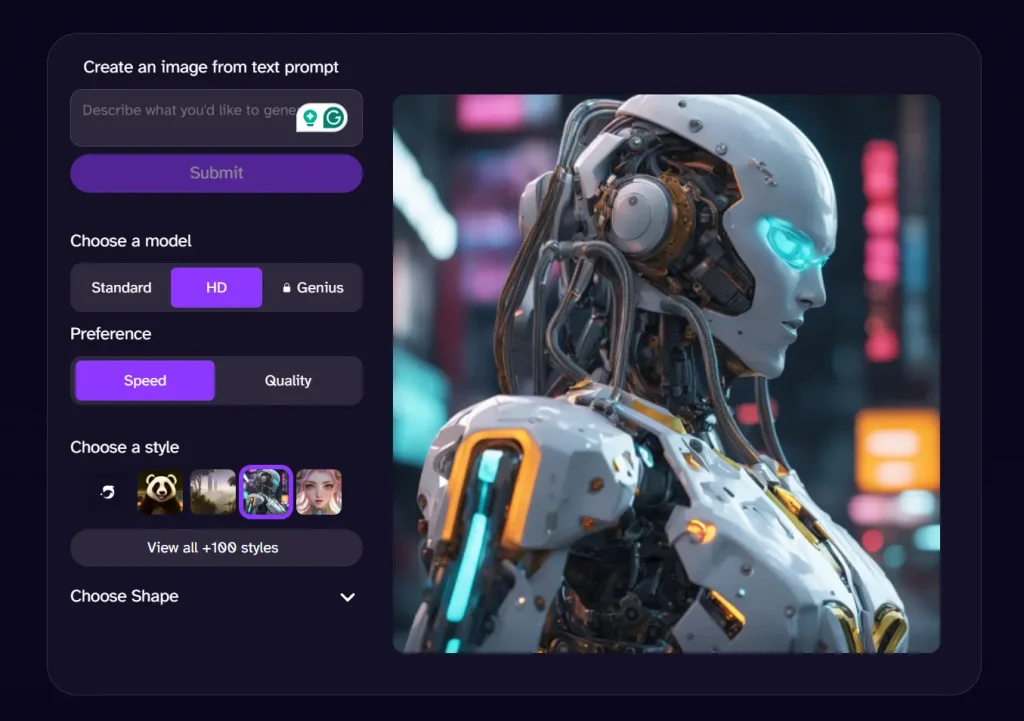Expand the Choose Shape chevron arrow
Viewport: 1024px width, 721px height.
[x=347, y=597]
